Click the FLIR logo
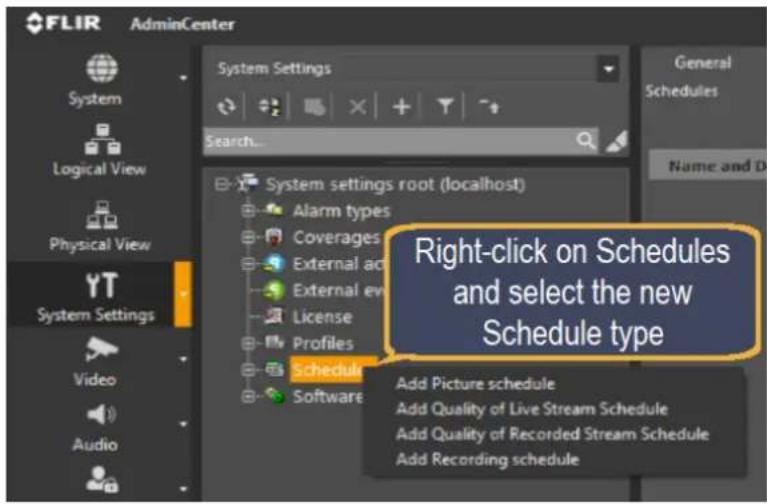767x504 pixels. pyautogui.click(x=64, y=23)
